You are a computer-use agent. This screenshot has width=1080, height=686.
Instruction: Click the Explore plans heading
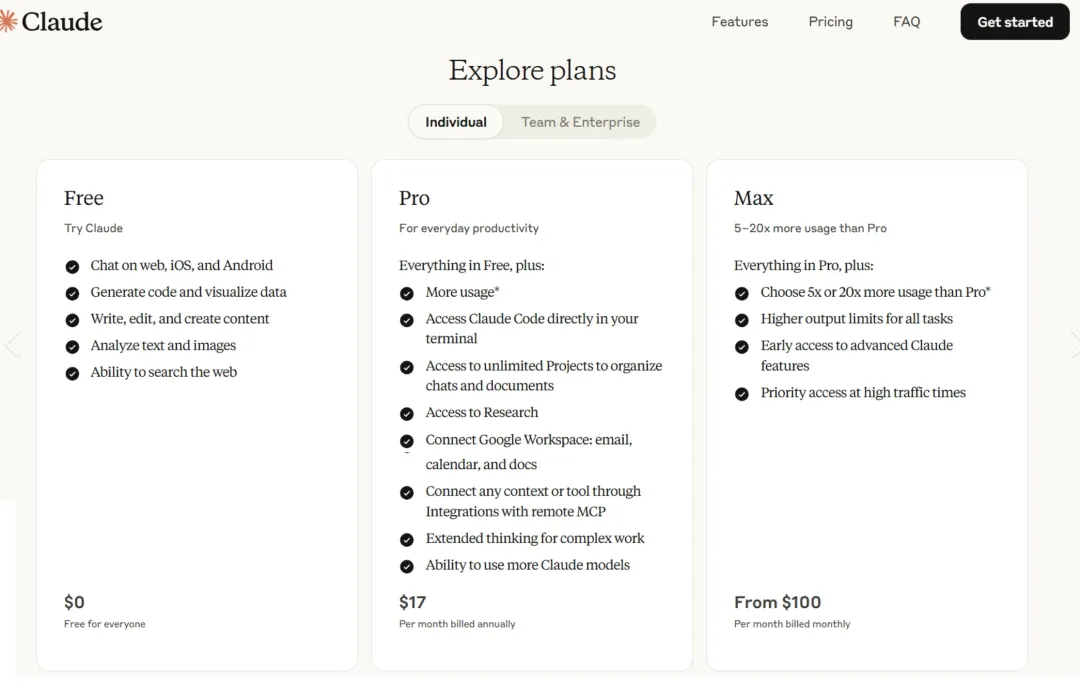[x=532, y=70]
